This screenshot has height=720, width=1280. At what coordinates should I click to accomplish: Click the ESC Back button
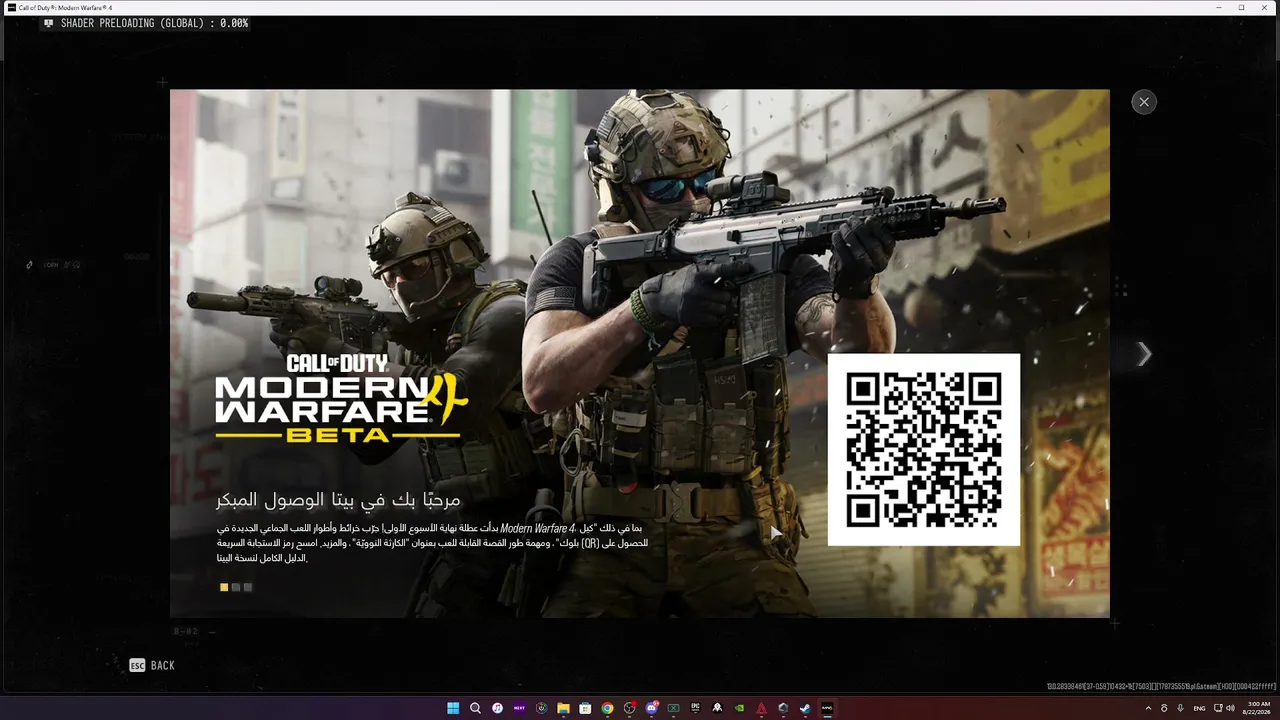tap(152, 665)
